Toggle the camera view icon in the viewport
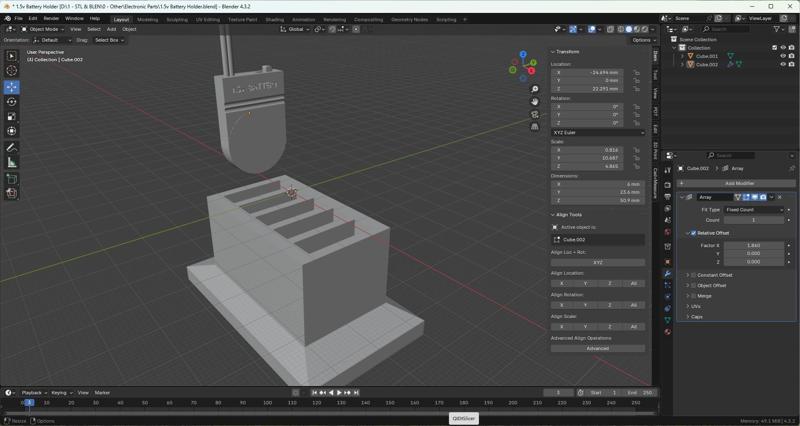The height and width of the screenshot is (426, 800). pyautogui.click(x=535, y=114)
